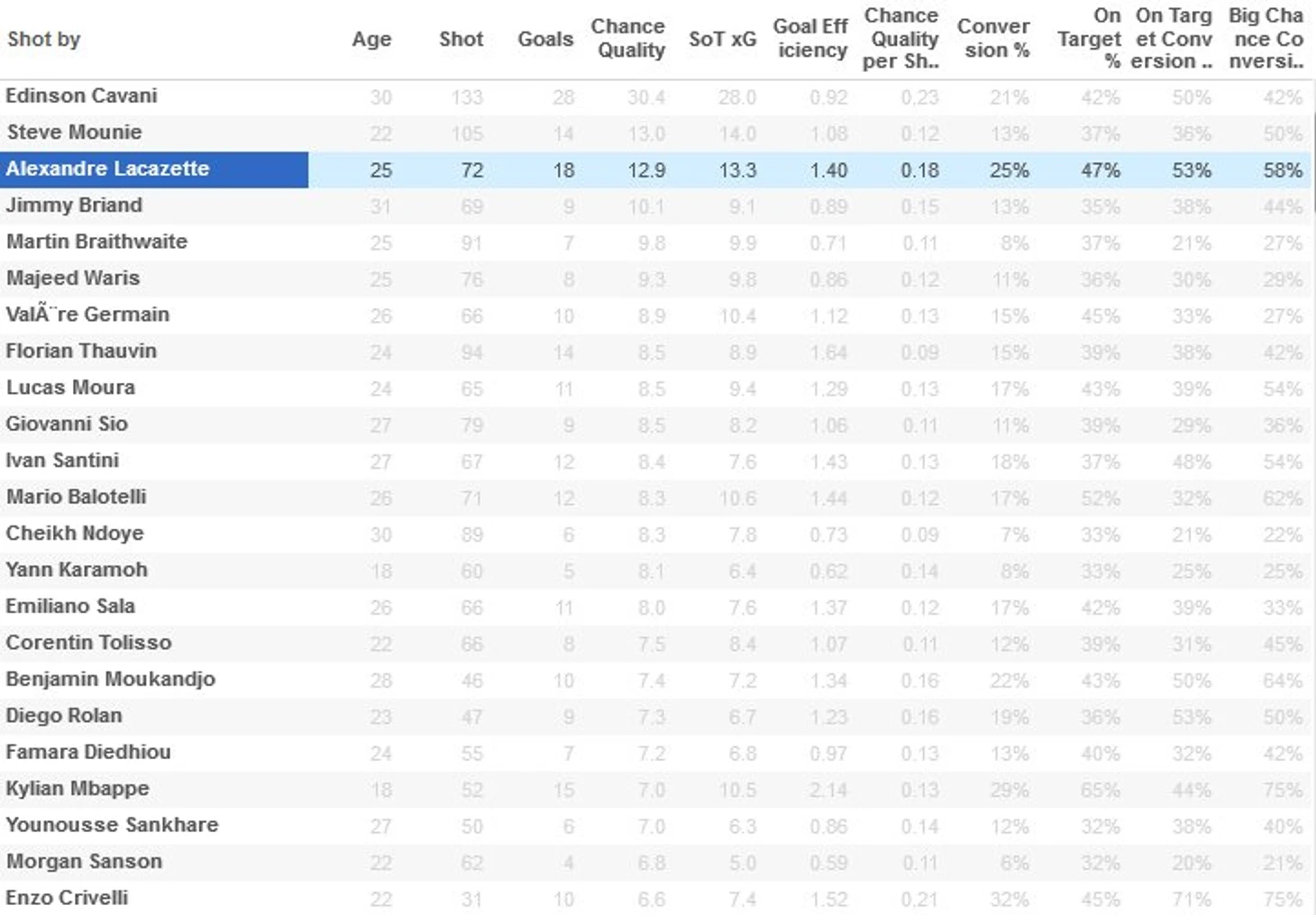Click the Chance Quality column header
This screenshot has width=1316, height=915.
(x=628, y=39)
